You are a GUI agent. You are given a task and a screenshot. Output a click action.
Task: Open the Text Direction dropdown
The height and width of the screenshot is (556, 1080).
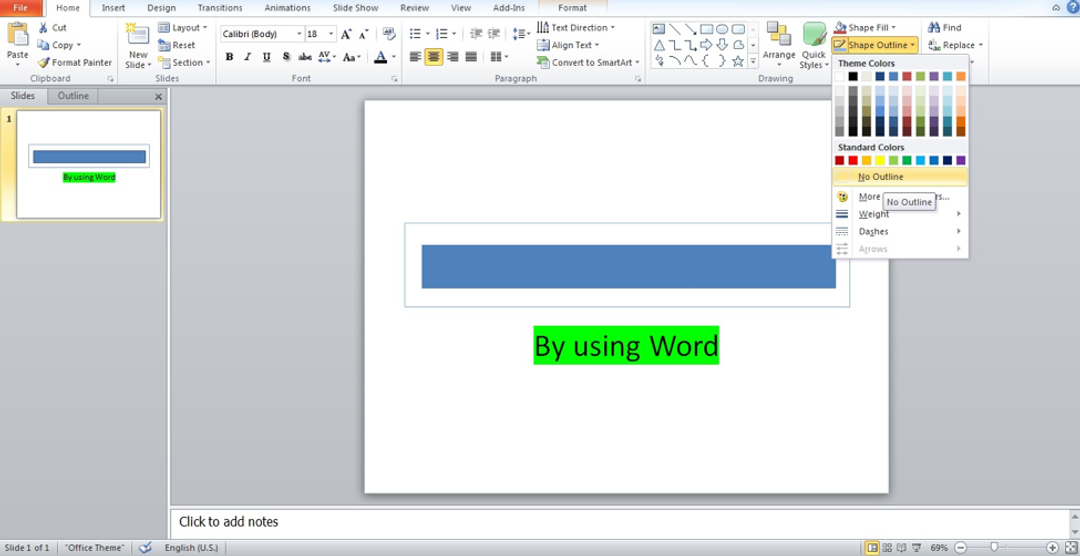576,28
